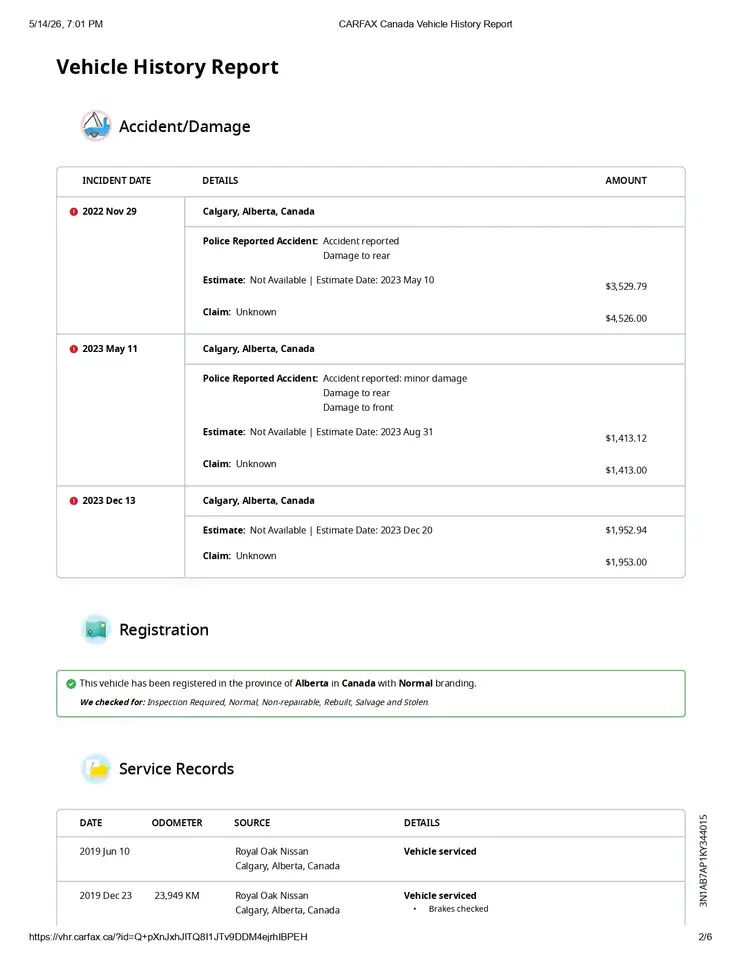Click the Registration map icon
The image size is (741, 960).
coord(96,629)
